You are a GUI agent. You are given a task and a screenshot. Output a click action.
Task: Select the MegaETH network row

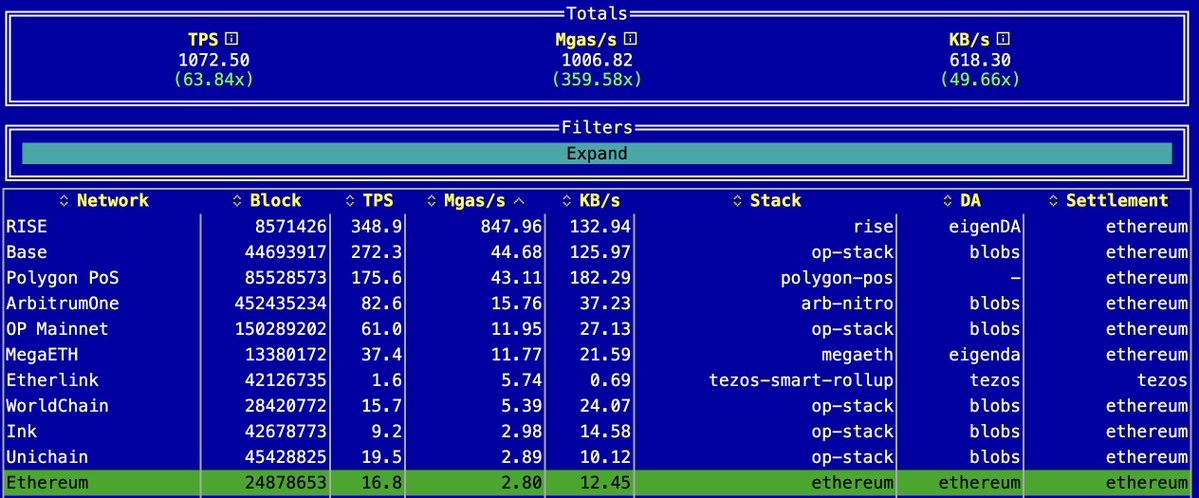(x=596, y=355)
